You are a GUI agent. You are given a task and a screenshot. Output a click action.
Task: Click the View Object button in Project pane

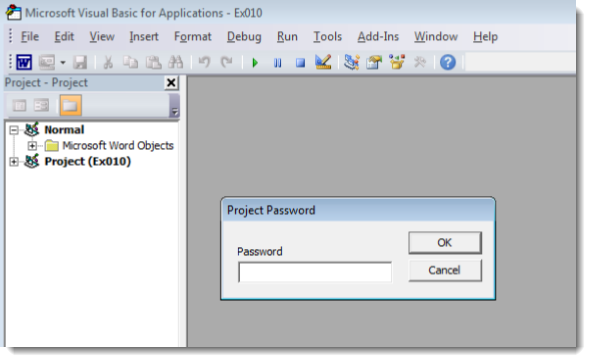click(x=41, y=105)
